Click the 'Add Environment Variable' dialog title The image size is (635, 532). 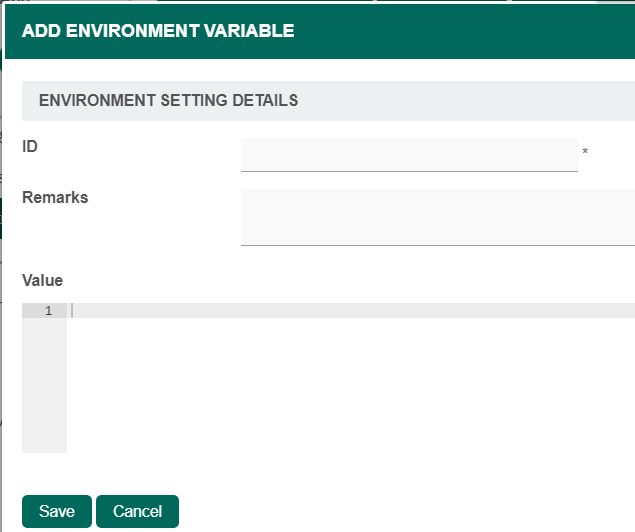coord(158,31)
